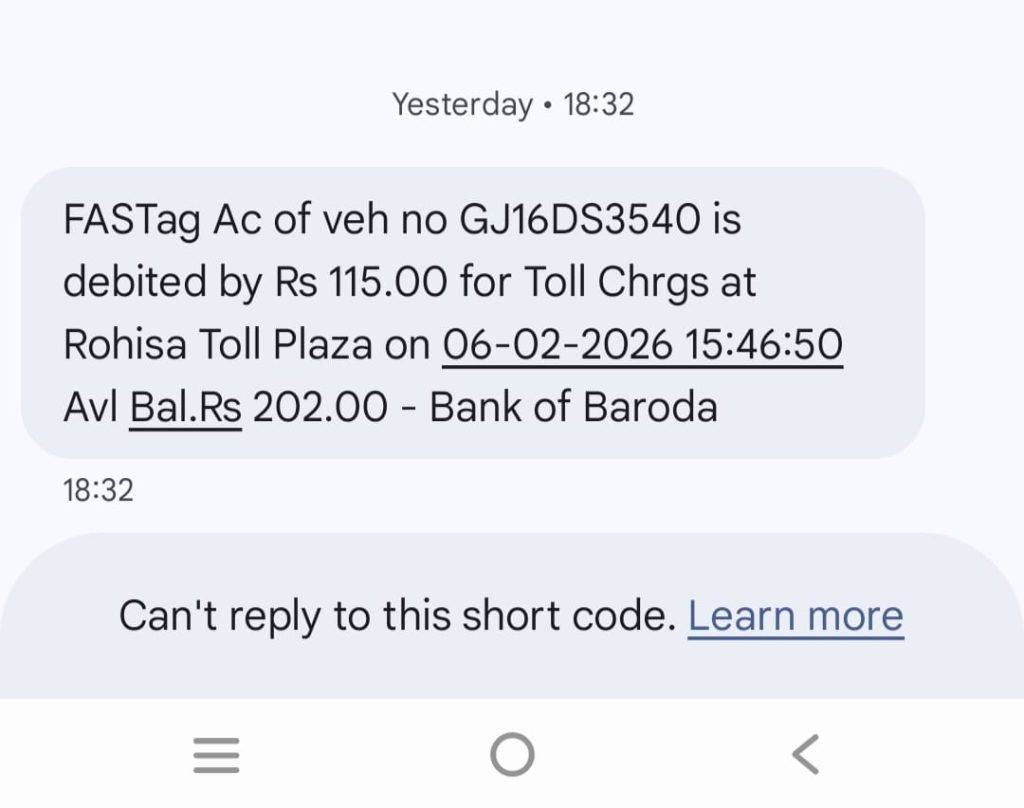The image size is (1024, 808).
Task: Select the Rohisa Toll Plaza text
Action: tap(220, 345)
